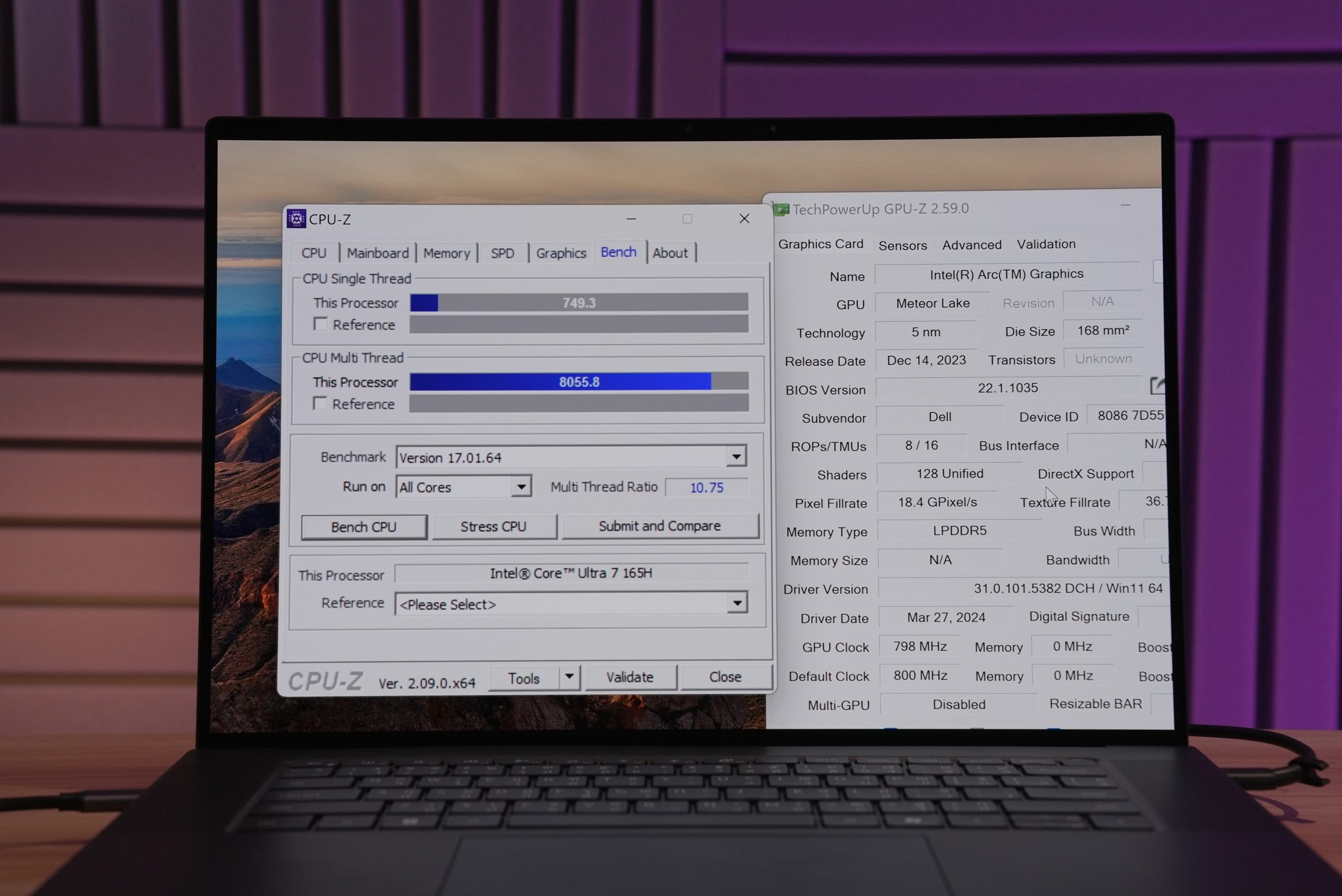This screenshot has height=896, width=1342.
Task: Minimize the CPU-Z window
Action: pyautogui.click(x=632, y=219)
